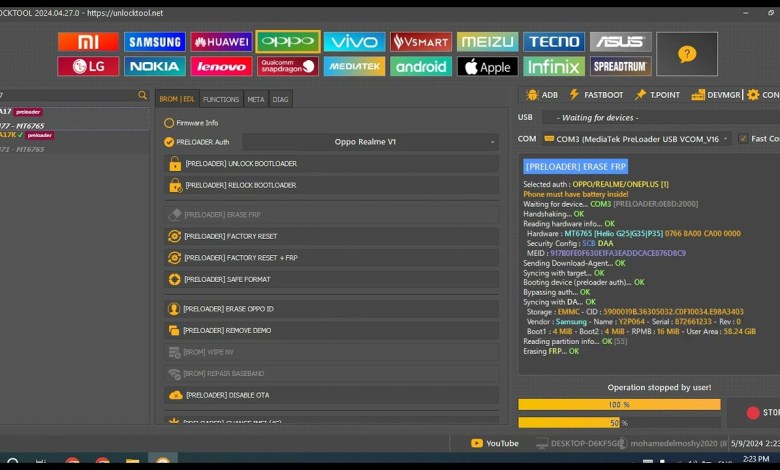Open the Oppo Realme V1 auth dropdown
780x470 pixels.
coord(370,142)
